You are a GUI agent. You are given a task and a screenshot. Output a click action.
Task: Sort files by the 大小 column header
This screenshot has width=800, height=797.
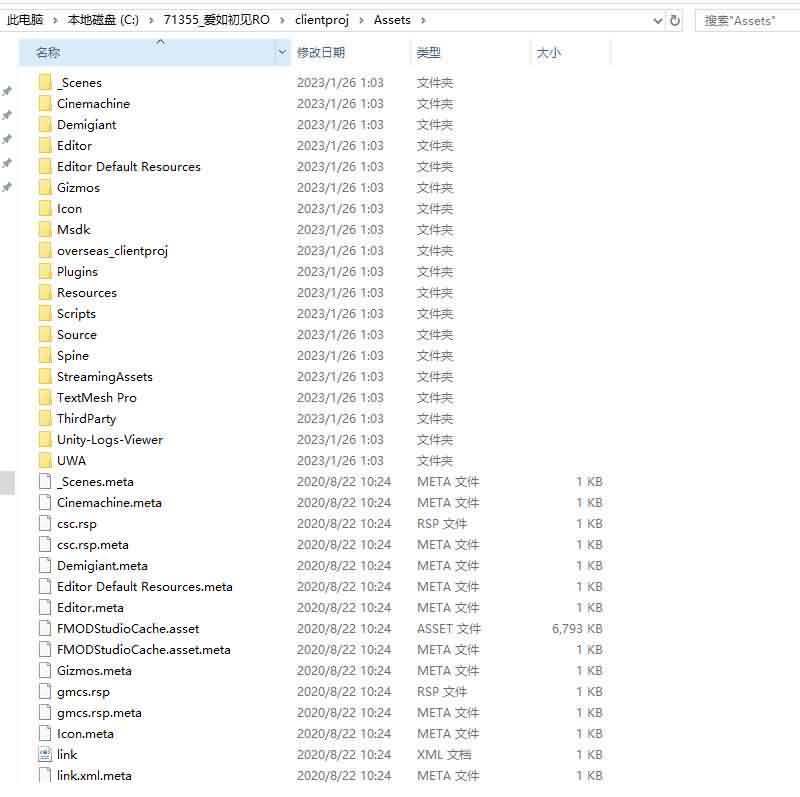[549, 53]
